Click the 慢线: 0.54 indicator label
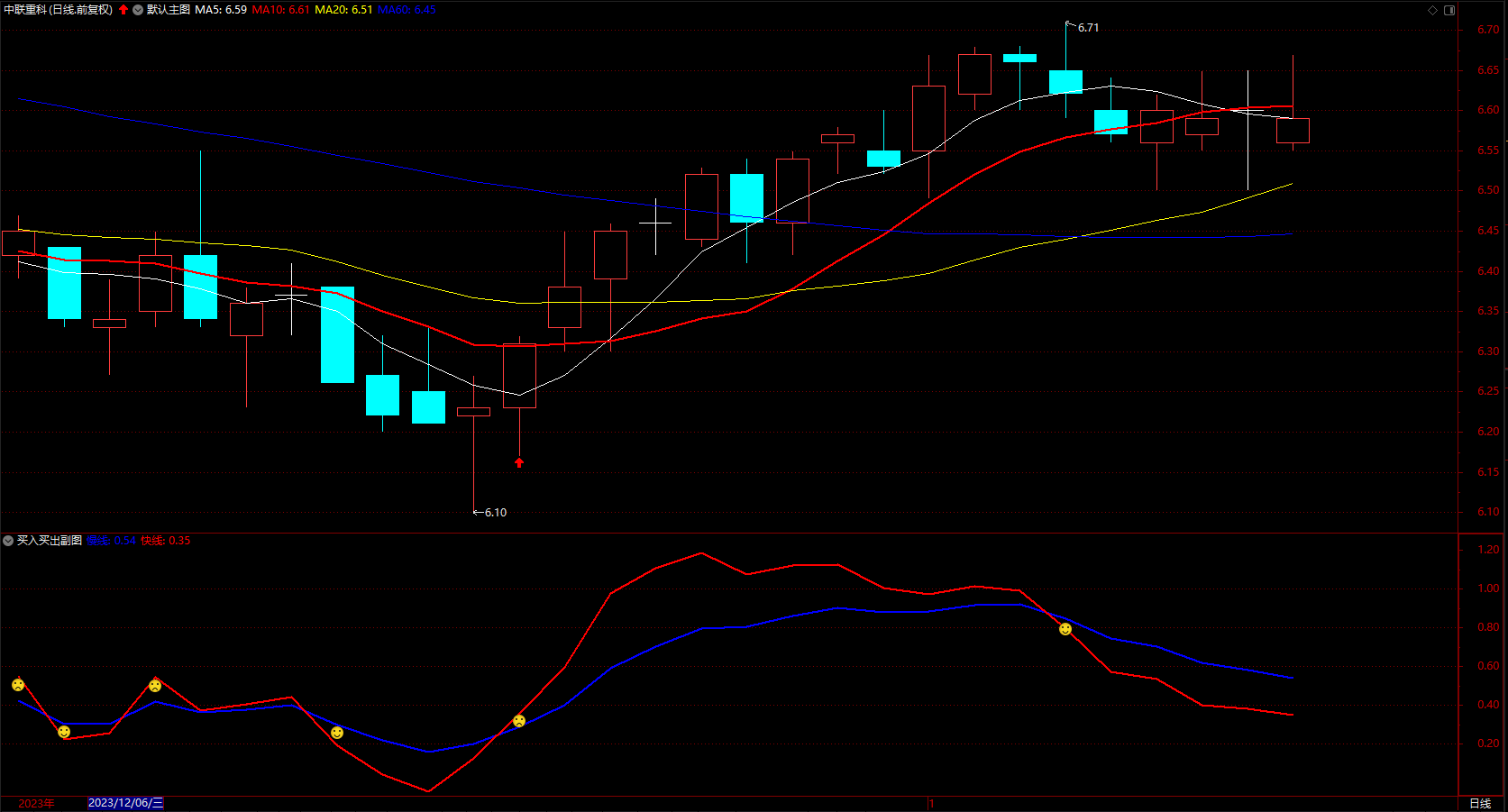1508x812 pixels. coord(112,541)
